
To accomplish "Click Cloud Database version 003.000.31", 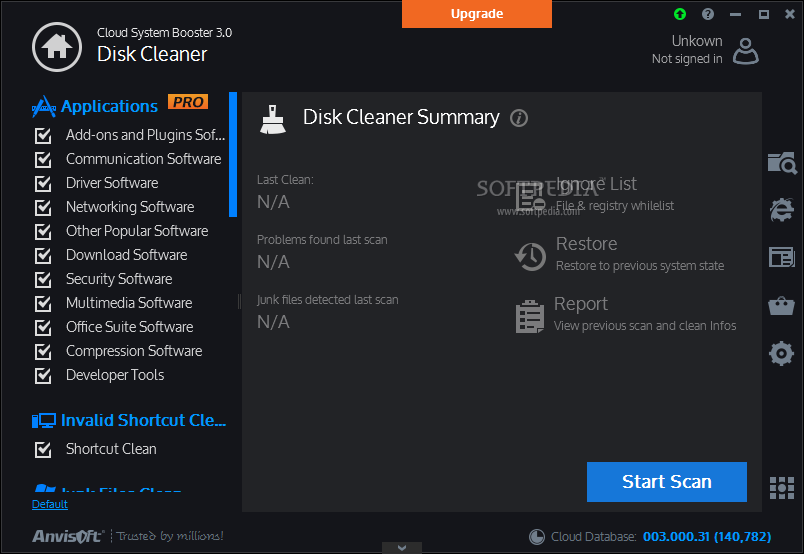I will click(707, 537).
